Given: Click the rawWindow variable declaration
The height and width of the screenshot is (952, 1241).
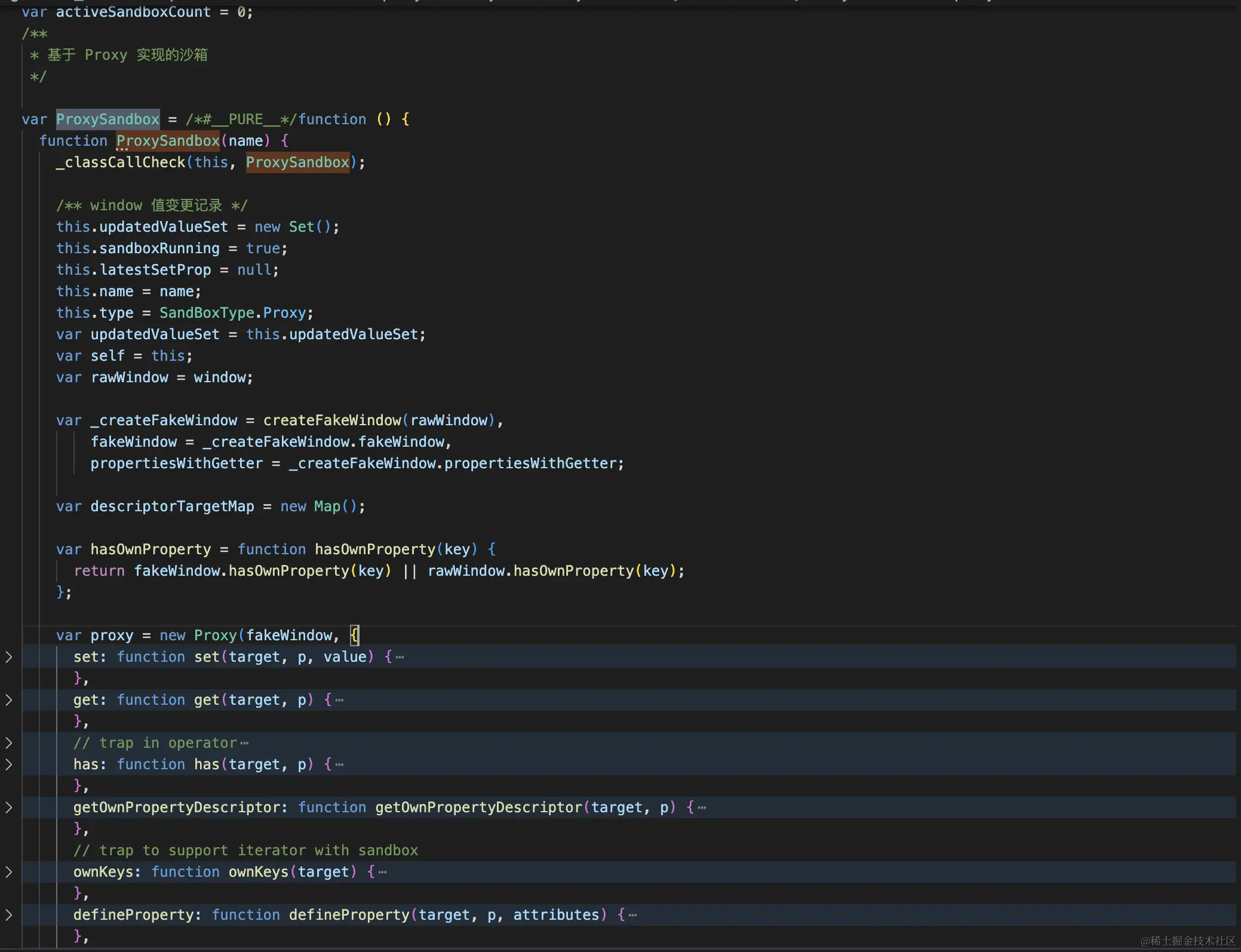Looking at the screenshot, I should (130, 377).
